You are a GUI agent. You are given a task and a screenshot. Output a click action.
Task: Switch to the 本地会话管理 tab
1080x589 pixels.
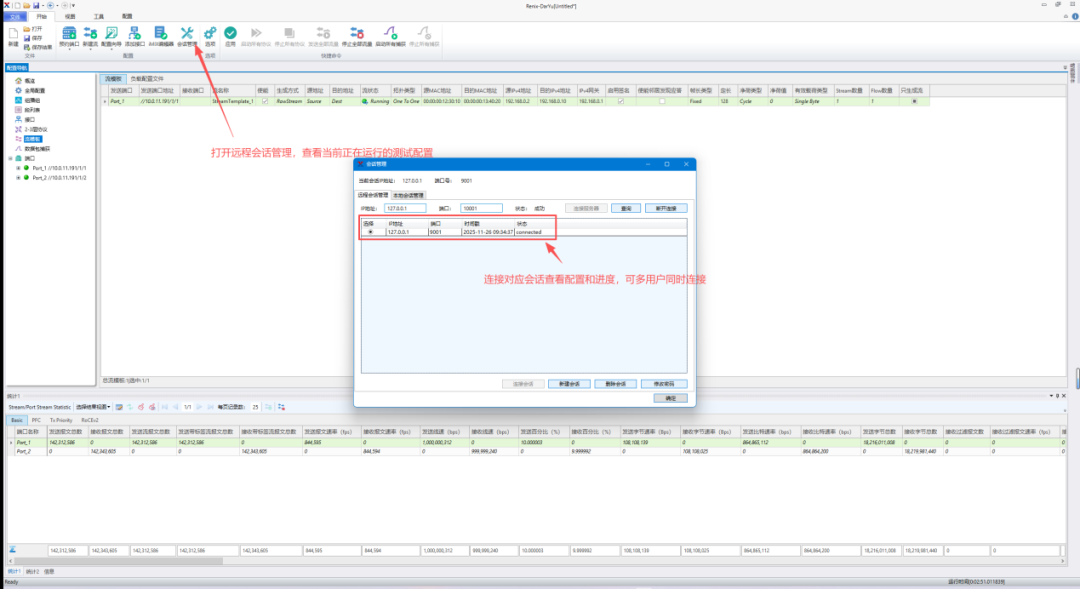coord(408,195)
